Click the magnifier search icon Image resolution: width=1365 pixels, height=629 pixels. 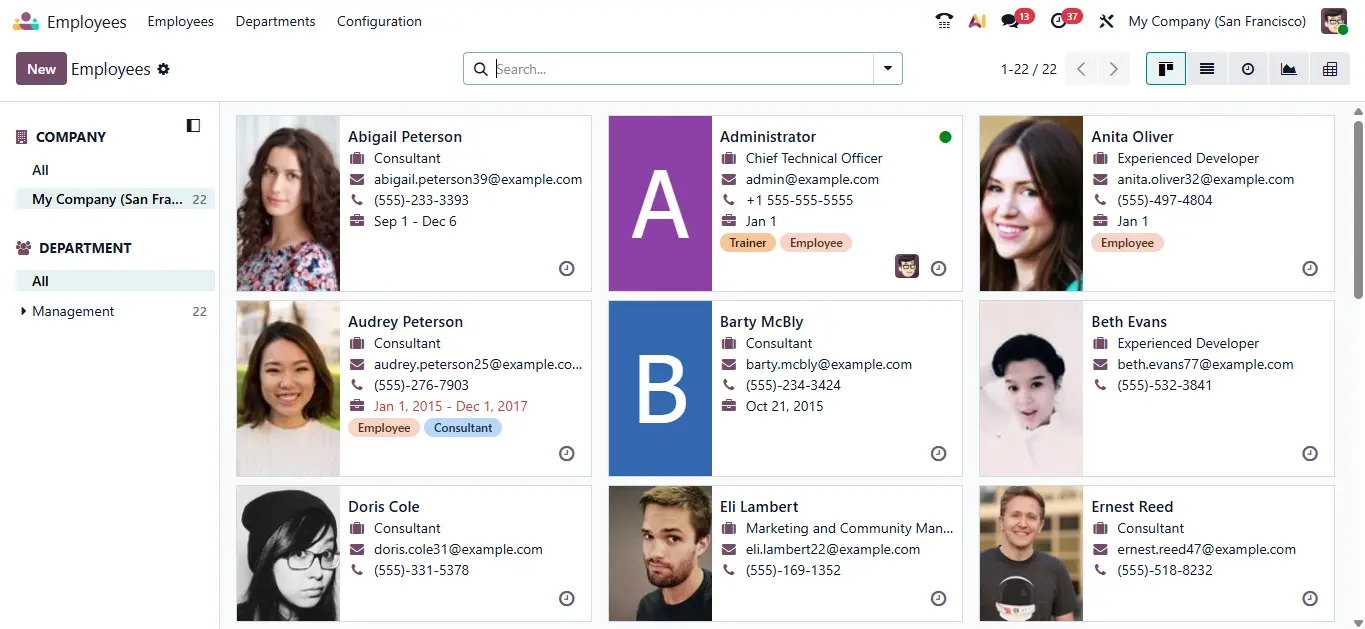coord(480,69)
